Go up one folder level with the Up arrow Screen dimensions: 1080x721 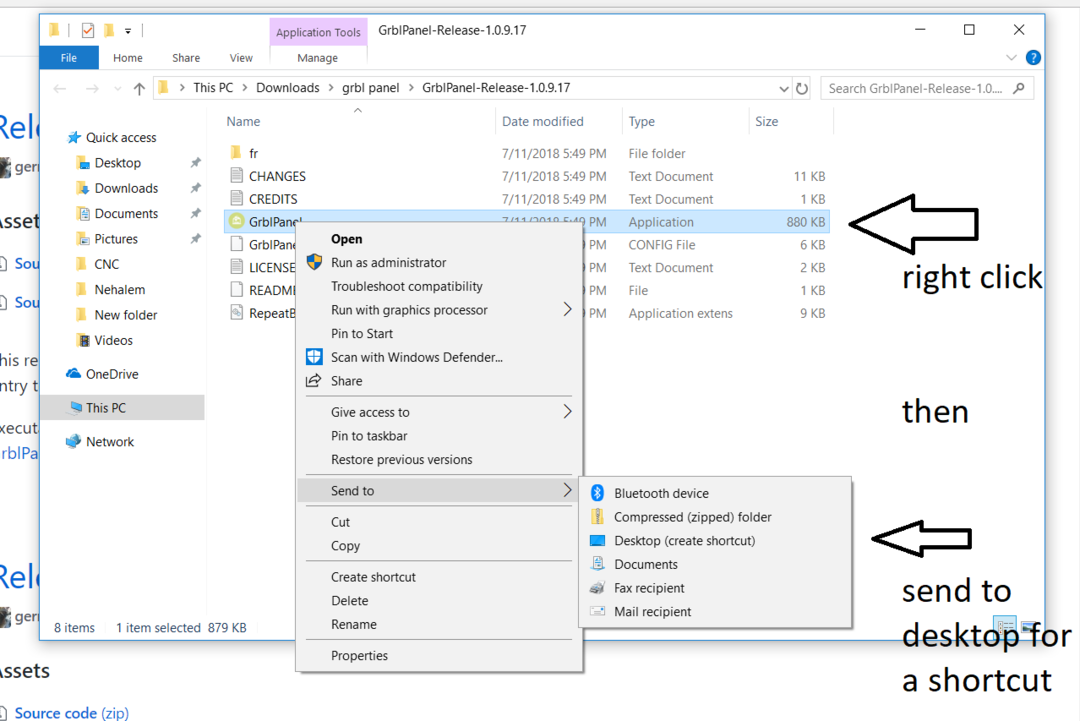click(x=139, y=88)
